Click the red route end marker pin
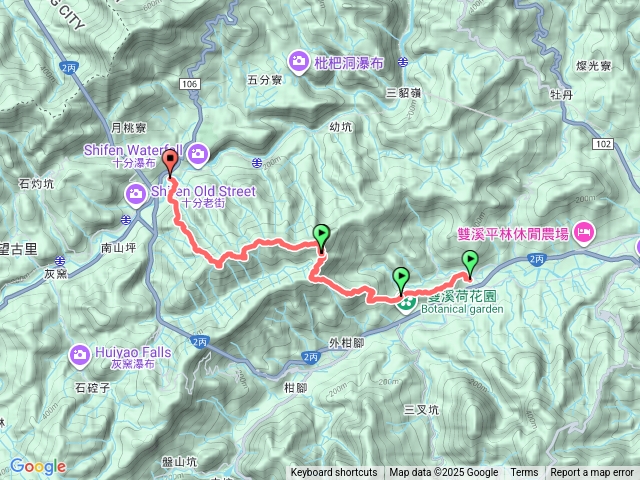 (x=170, y=163)
